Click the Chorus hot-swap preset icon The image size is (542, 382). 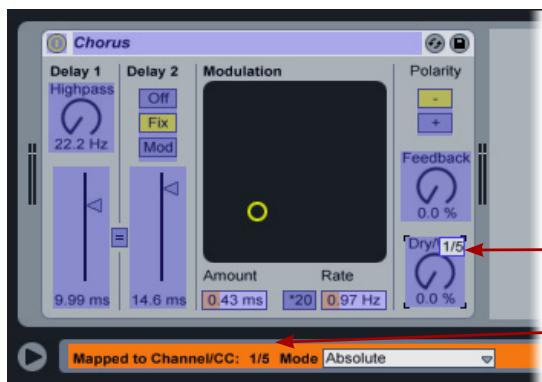pos(435,43)
